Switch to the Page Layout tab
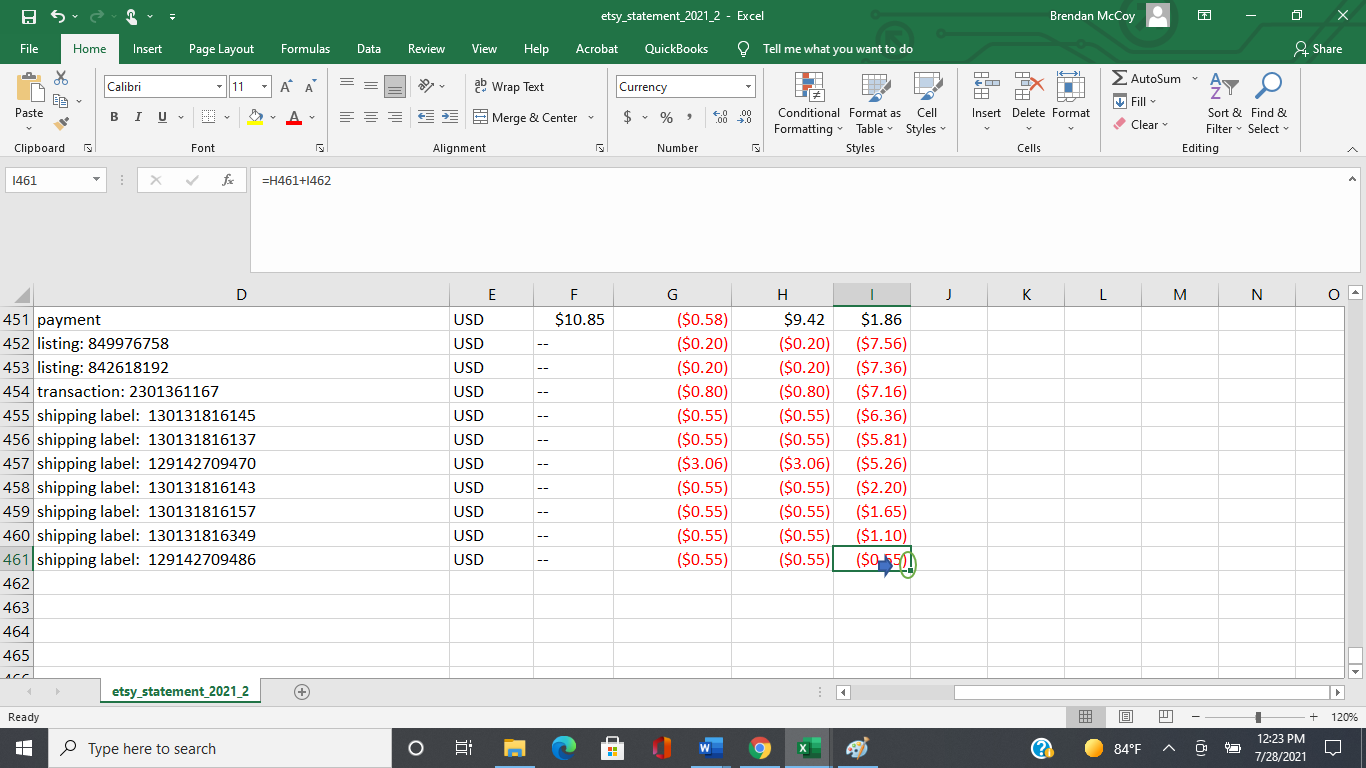1366x768 pixels. 221,49
